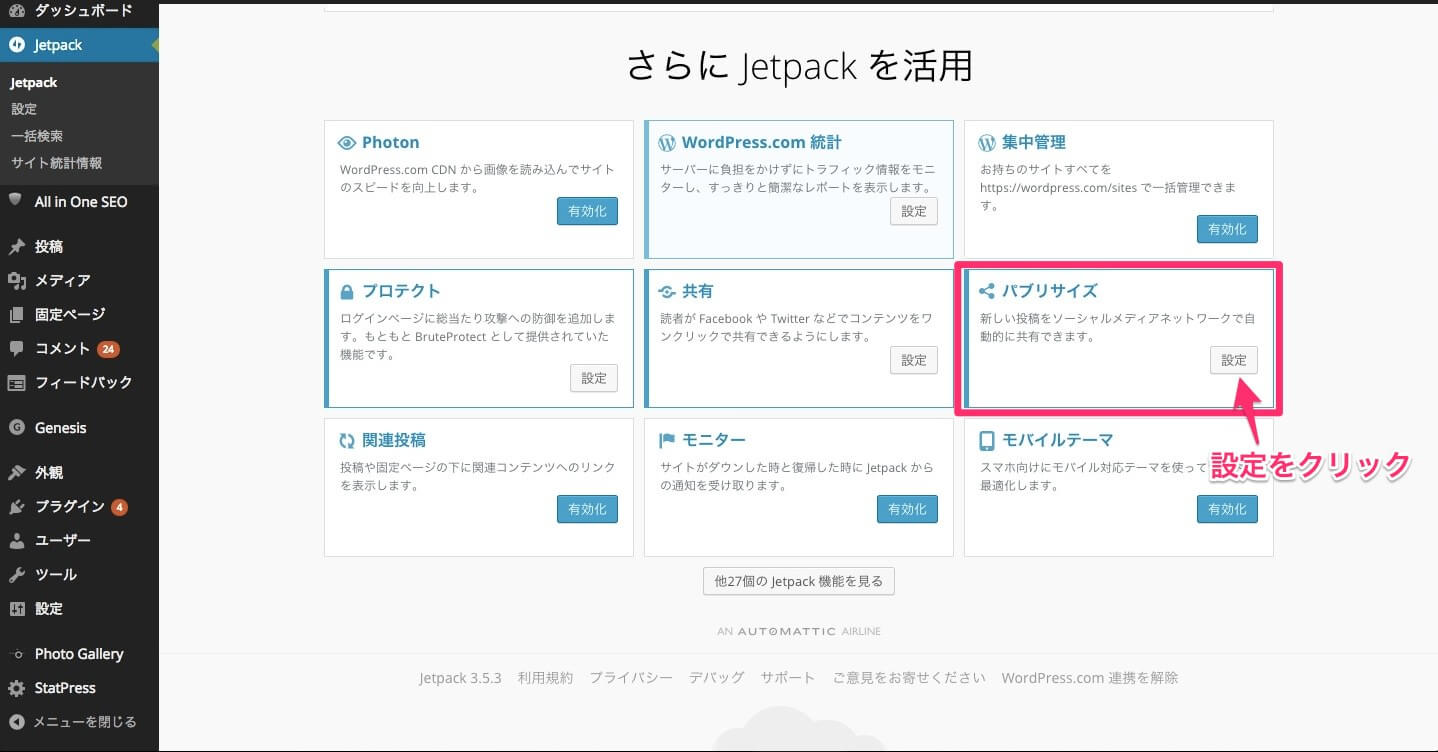
Task: Click the Jetpack 3.5.3 version link
Action: point(460,678)
